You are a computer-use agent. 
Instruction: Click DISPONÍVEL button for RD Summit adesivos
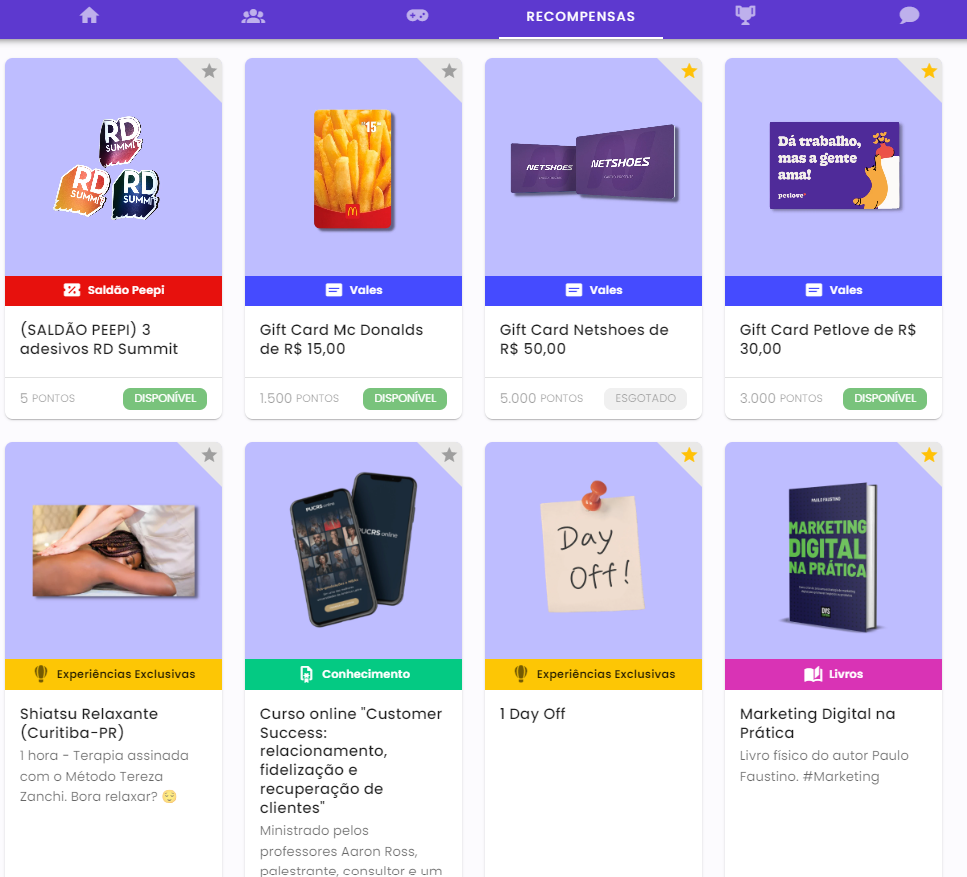(165, 398)
